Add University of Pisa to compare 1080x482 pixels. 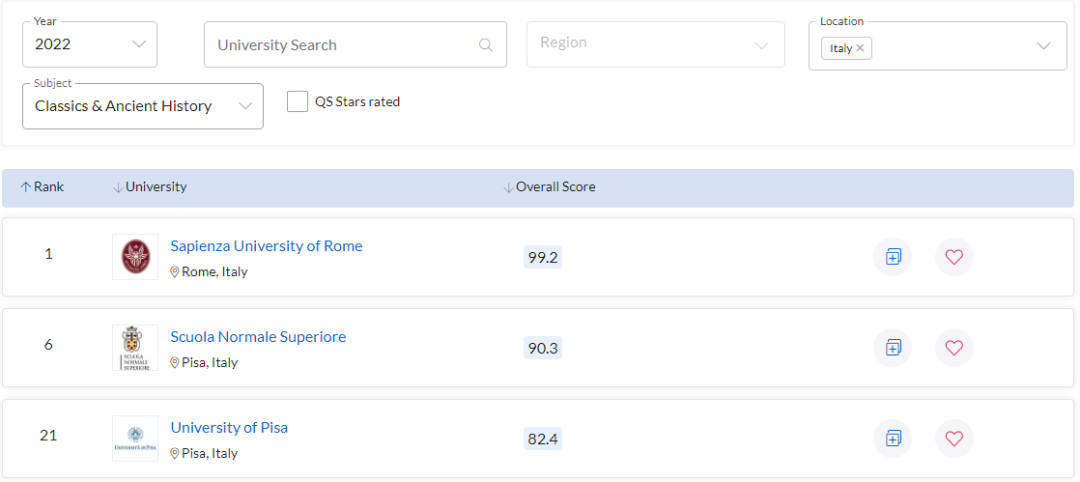(x=893, y=438)
